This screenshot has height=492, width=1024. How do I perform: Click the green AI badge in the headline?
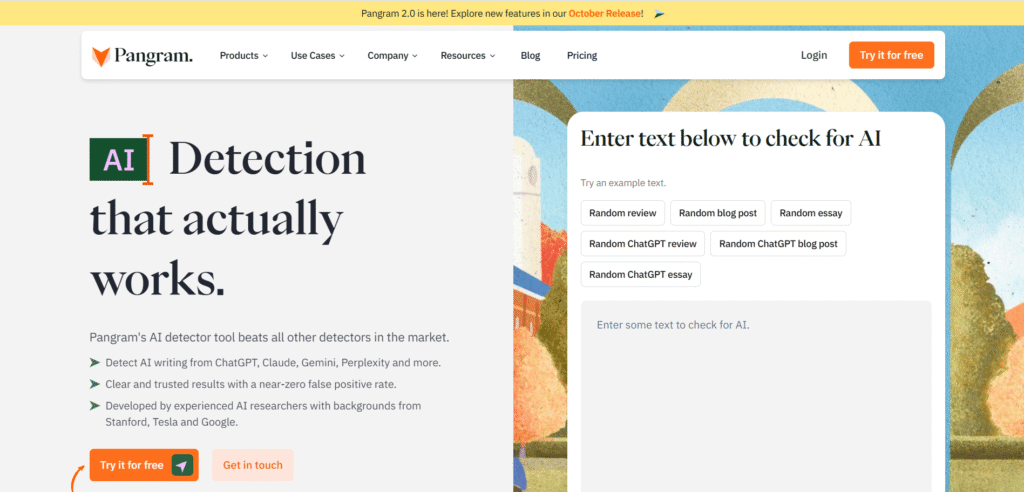(x=119, y=160)
